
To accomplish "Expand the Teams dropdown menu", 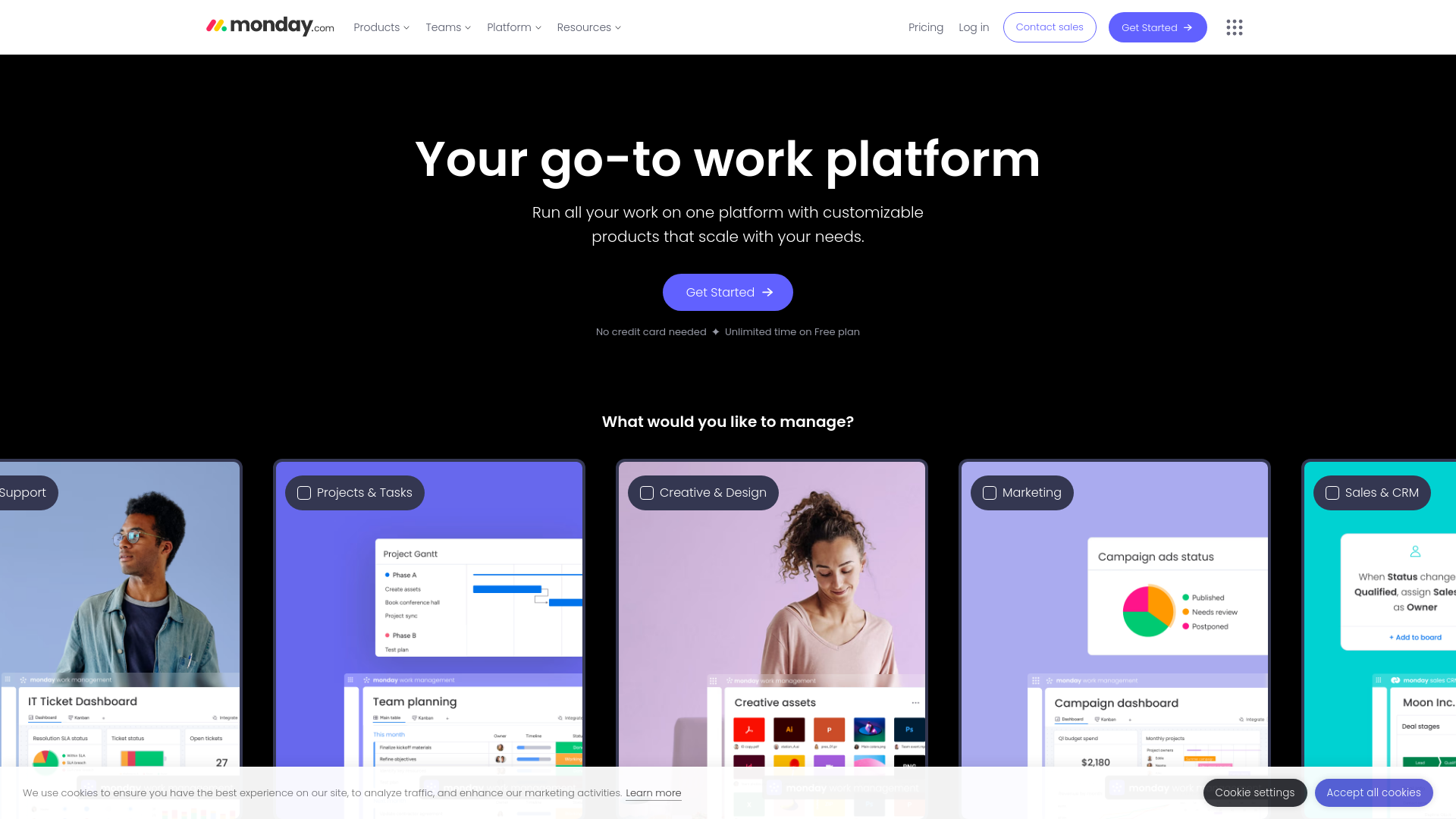I will point(447,27).
